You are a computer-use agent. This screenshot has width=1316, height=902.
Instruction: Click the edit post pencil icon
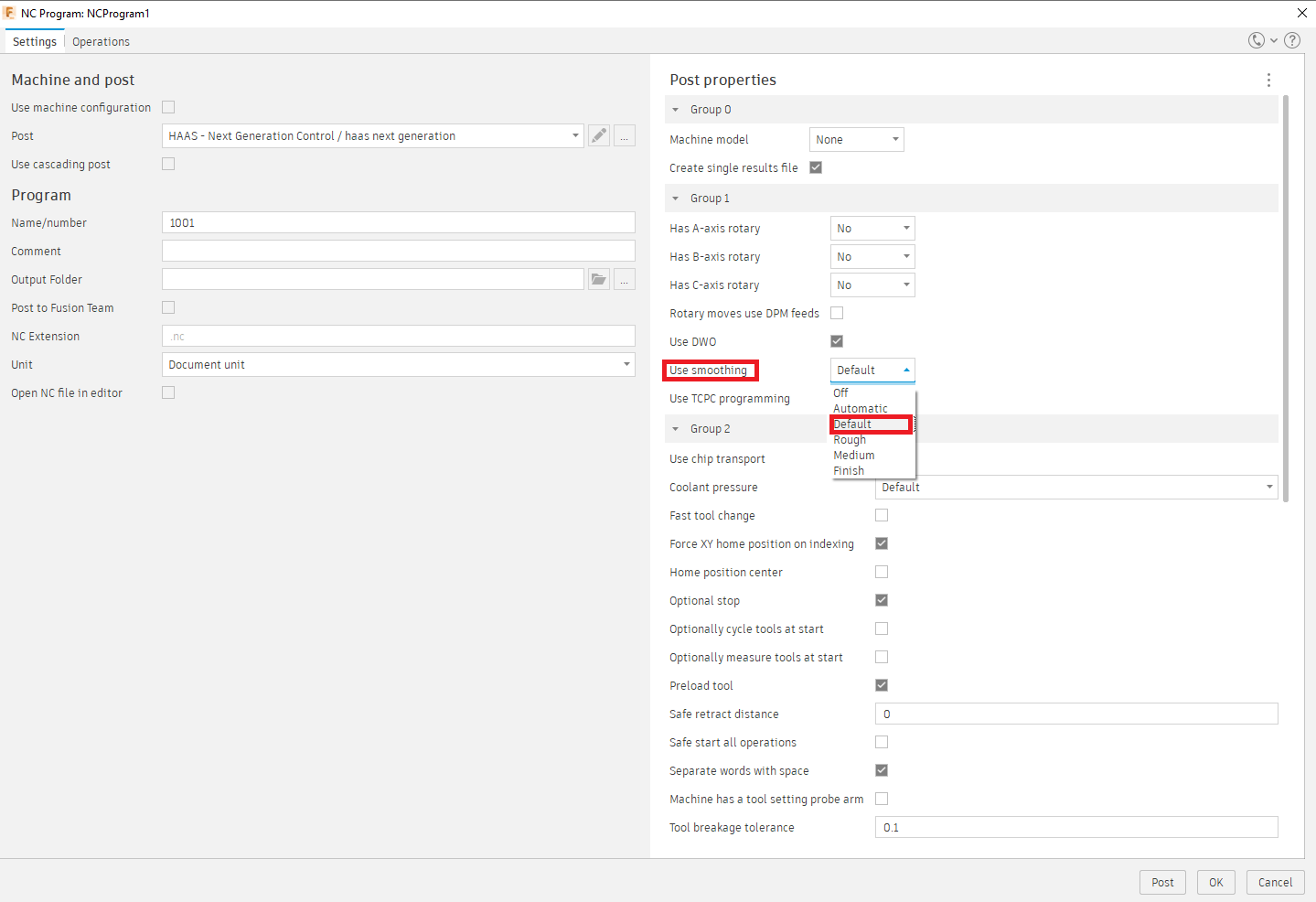click(599, 136)
